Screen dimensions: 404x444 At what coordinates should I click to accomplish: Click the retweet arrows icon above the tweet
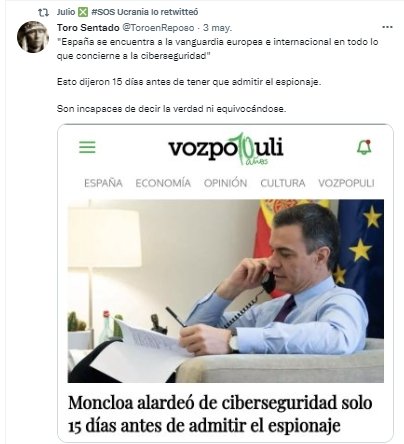(x=43, y=13)
